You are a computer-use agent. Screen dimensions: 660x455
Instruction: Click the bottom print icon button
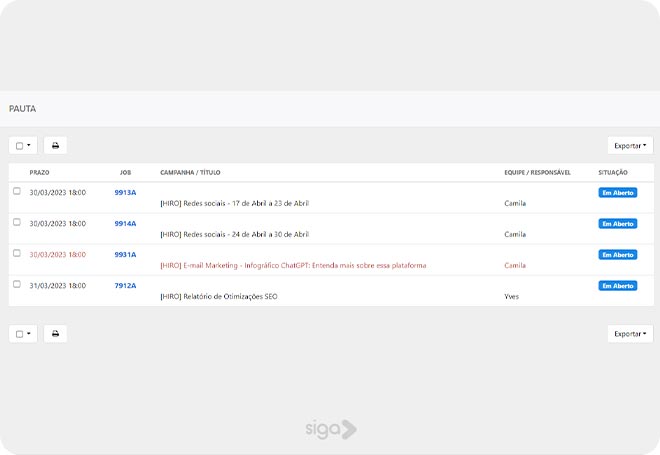pyautogui.click(x=55, y=333)
